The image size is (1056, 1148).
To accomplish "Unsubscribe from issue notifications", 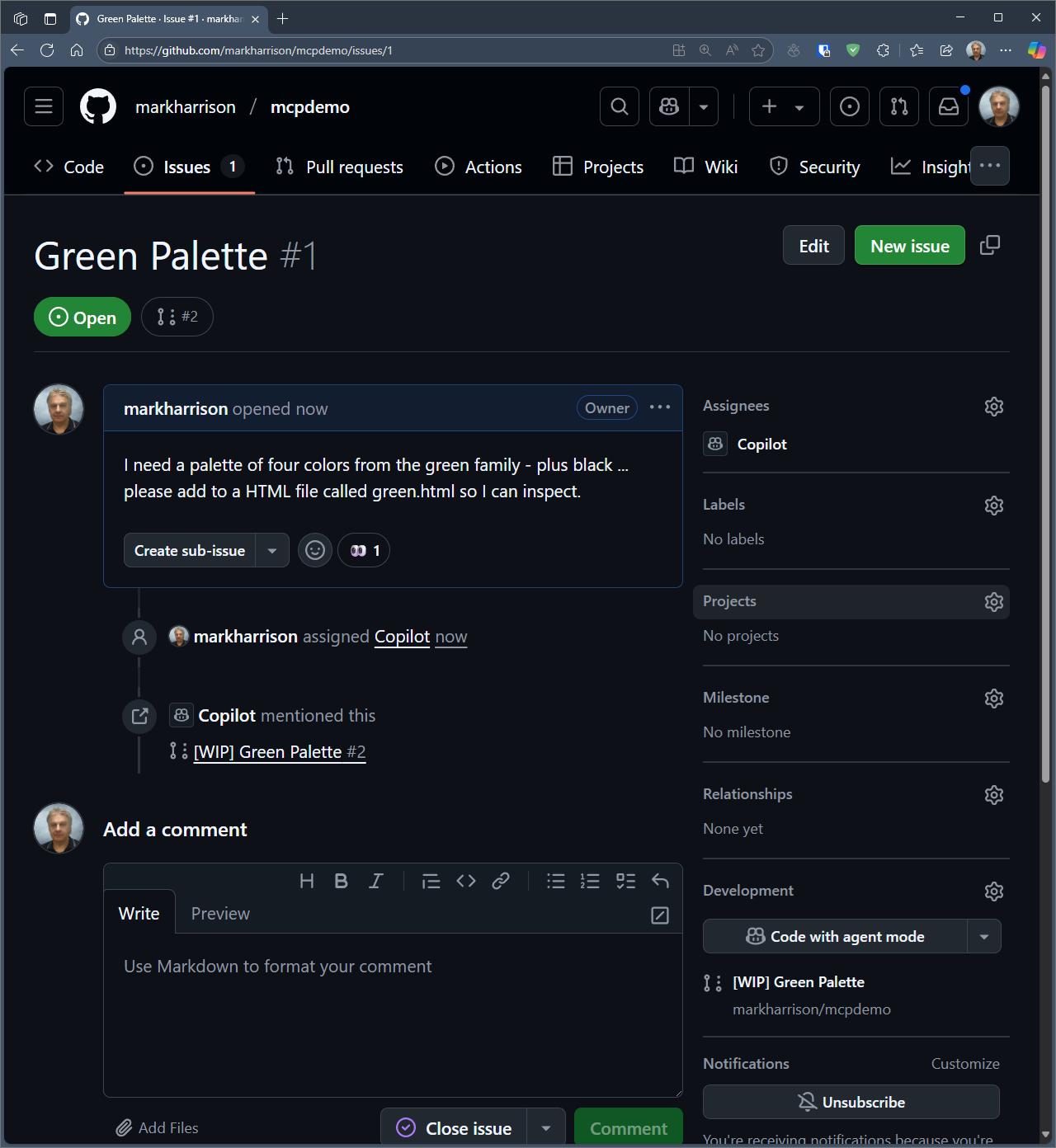I will pos(851,1102).
